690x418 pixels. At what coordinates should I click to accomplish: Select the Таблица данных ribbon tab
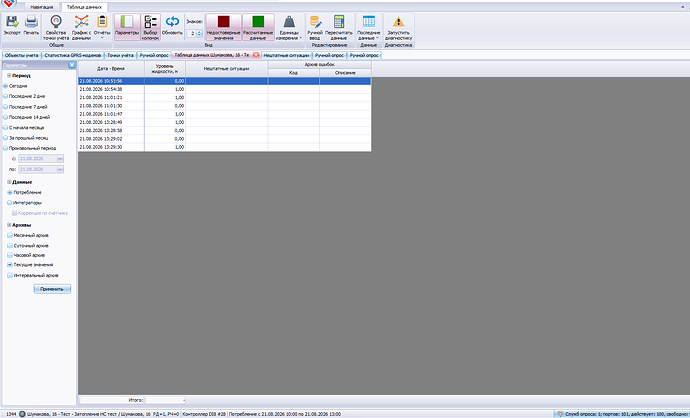tap(84, 7)
